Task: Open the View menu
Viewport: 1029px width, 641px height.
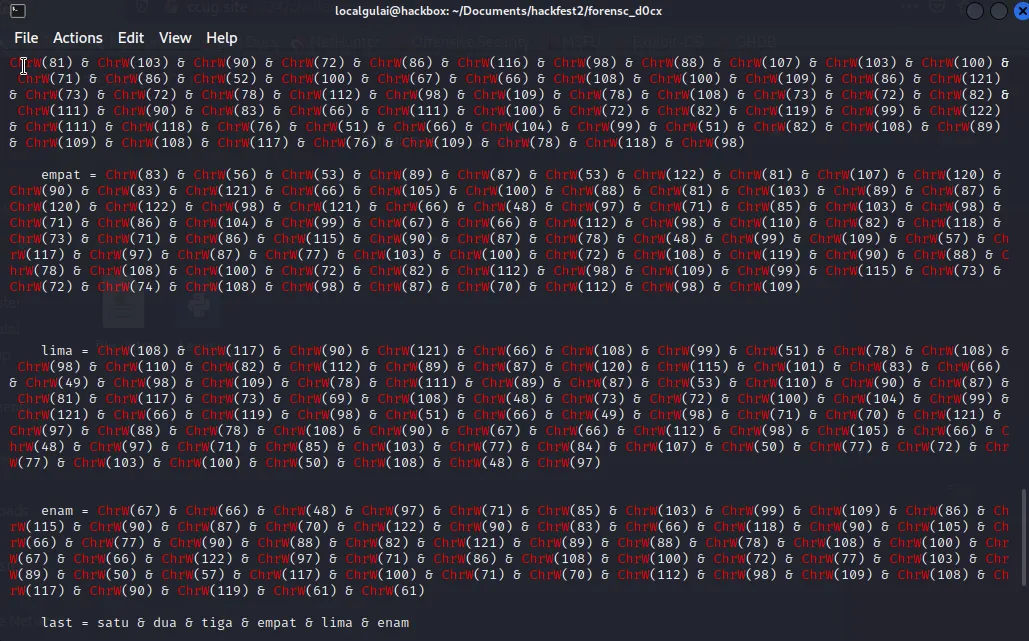Action: pyautogui.click(x=175, y=38)
